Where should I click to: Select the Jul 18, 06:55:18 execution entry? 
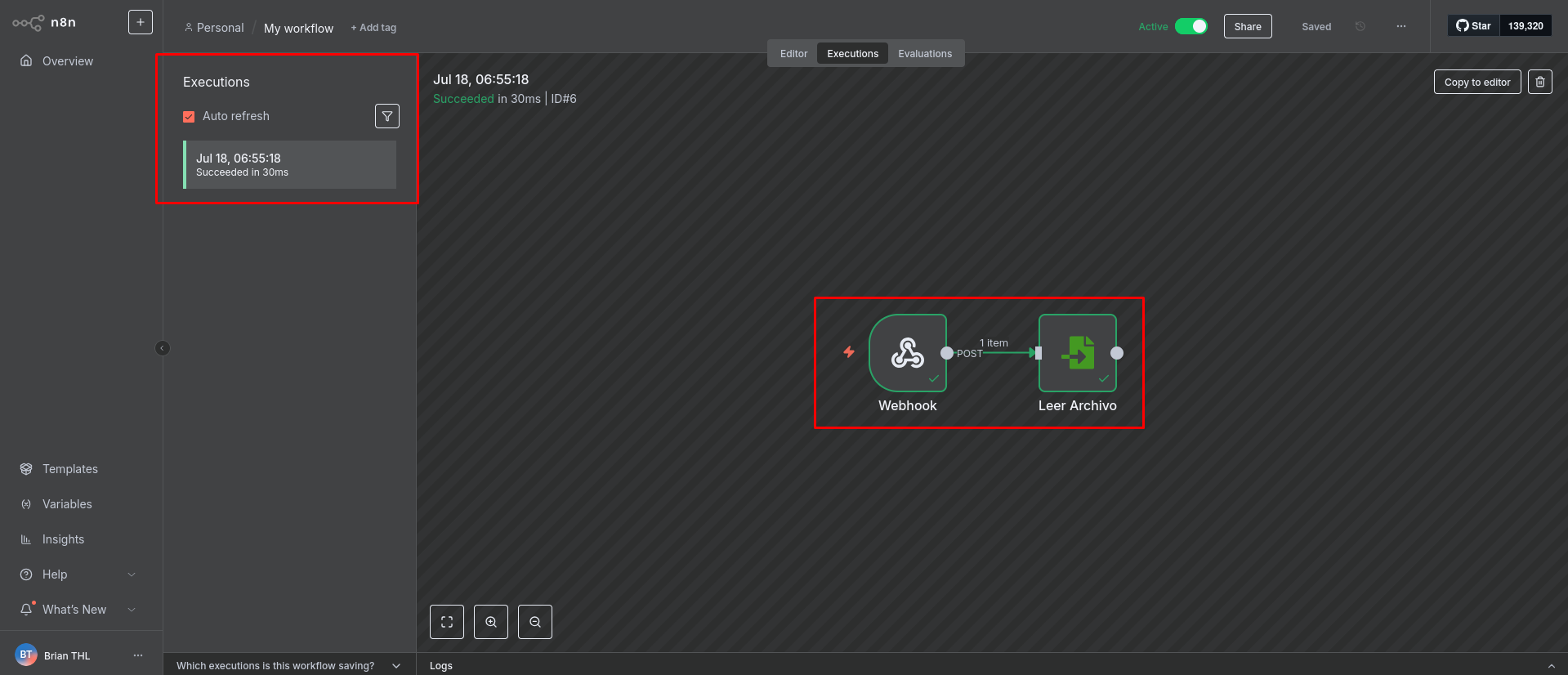(x=290, y=164)
